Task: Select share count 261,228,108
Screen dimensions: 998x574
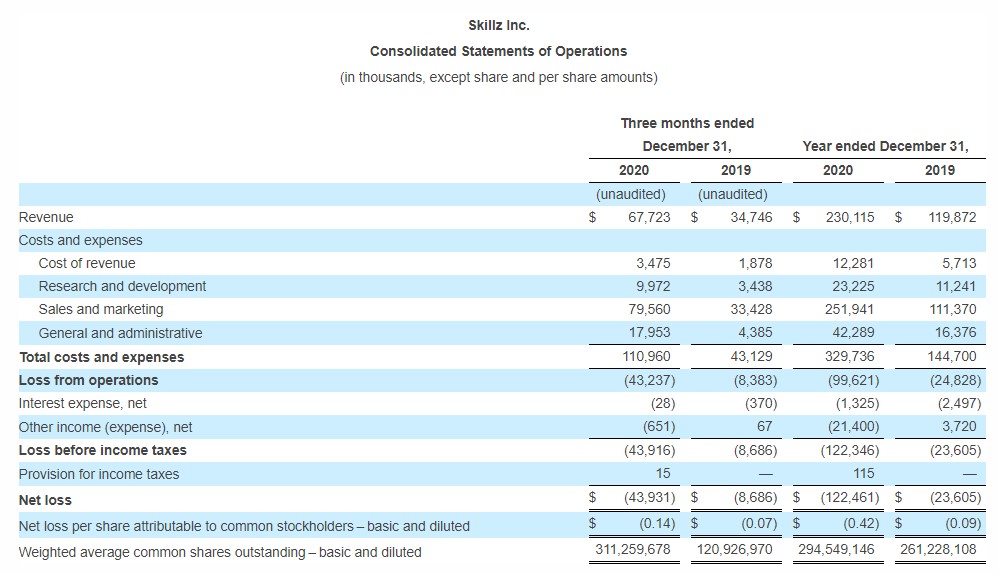Action: click(x=938, y=549)
